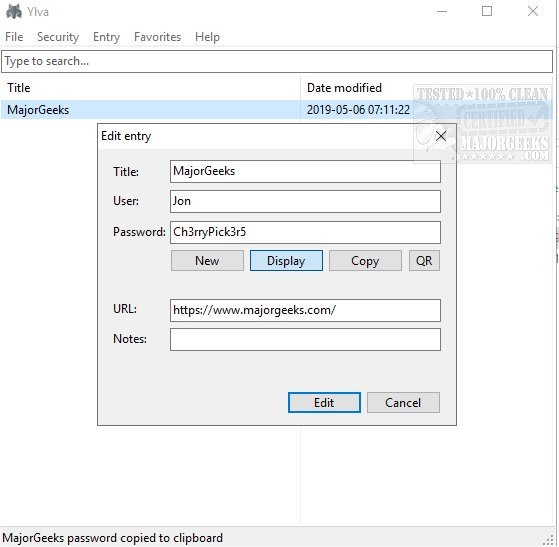The height and width of the screenshot is (547, 559).
Task: Open the File menu
Action: 14,37
